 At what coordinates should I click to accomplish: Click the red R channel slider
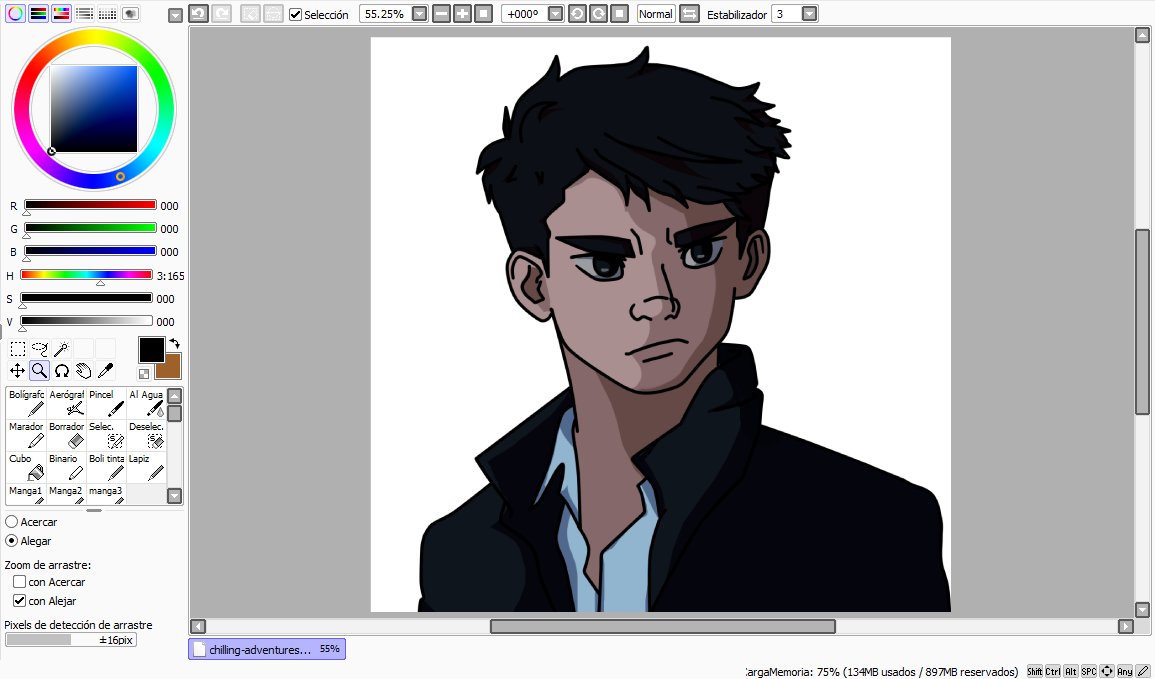[90, 205]
